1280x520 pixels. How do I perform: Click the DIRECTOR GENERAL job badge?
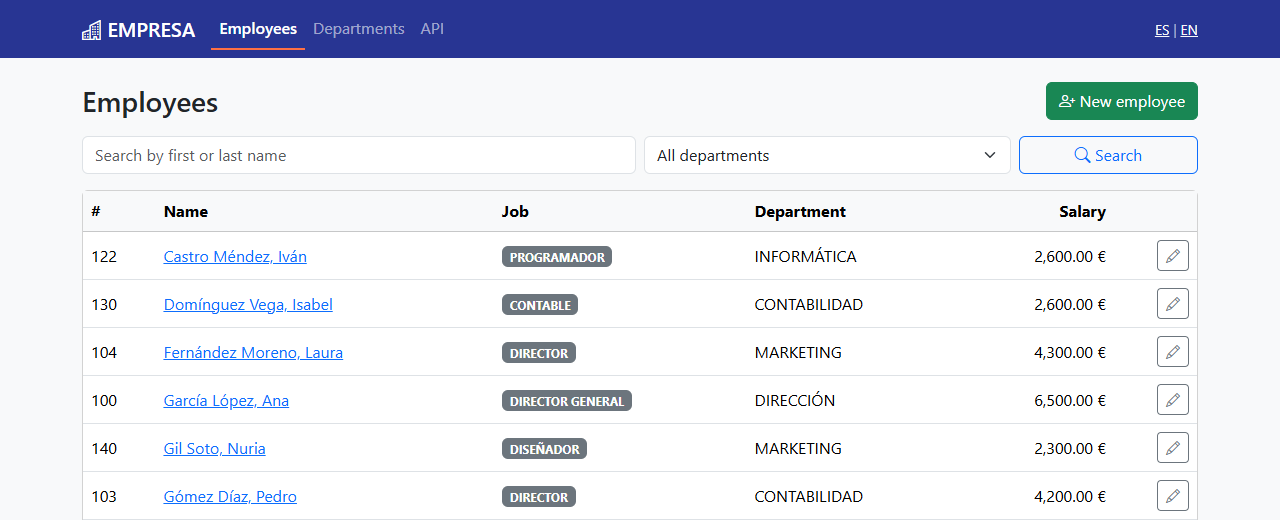(x=567, y=401)
